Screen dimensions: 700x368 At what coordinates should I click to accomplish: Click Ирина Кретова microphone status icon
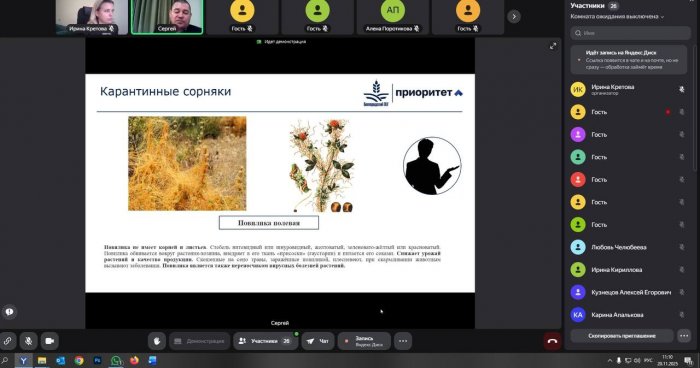coord(682,89)
